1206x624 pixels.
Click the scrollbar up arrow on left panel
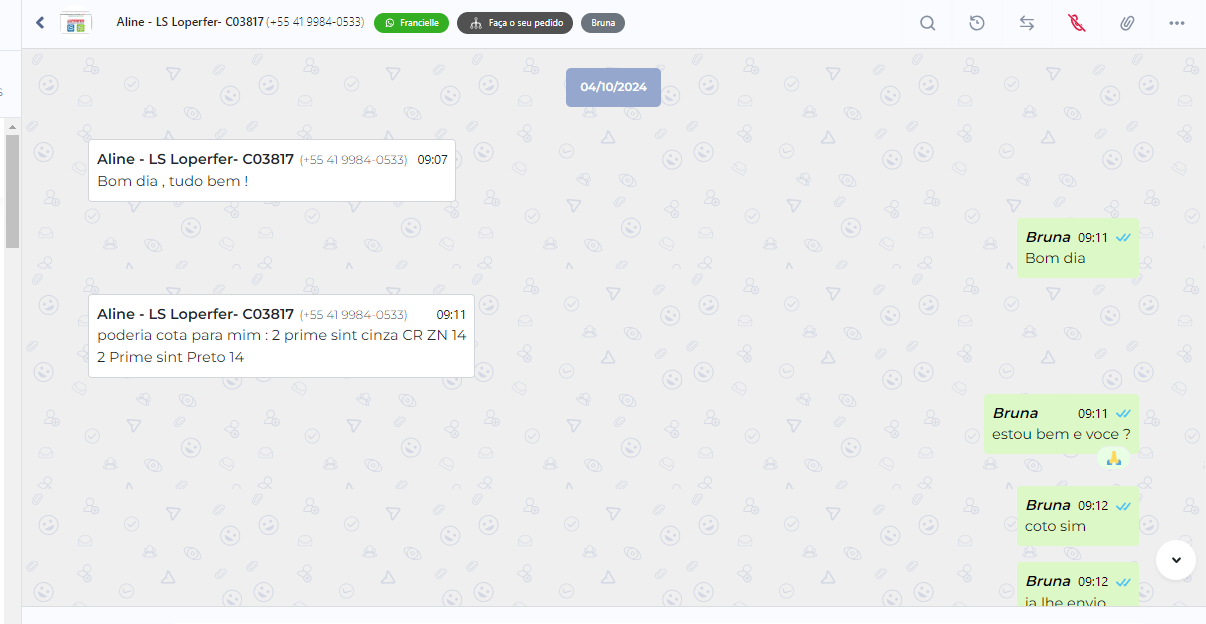pos(12,126)
